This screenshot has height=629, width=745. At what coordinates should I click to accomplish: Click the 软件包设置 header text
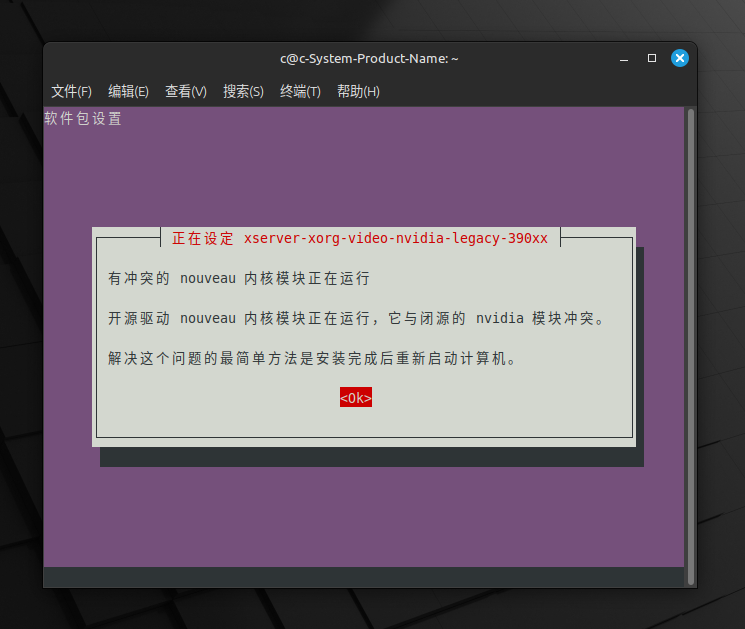coord(83,118)
